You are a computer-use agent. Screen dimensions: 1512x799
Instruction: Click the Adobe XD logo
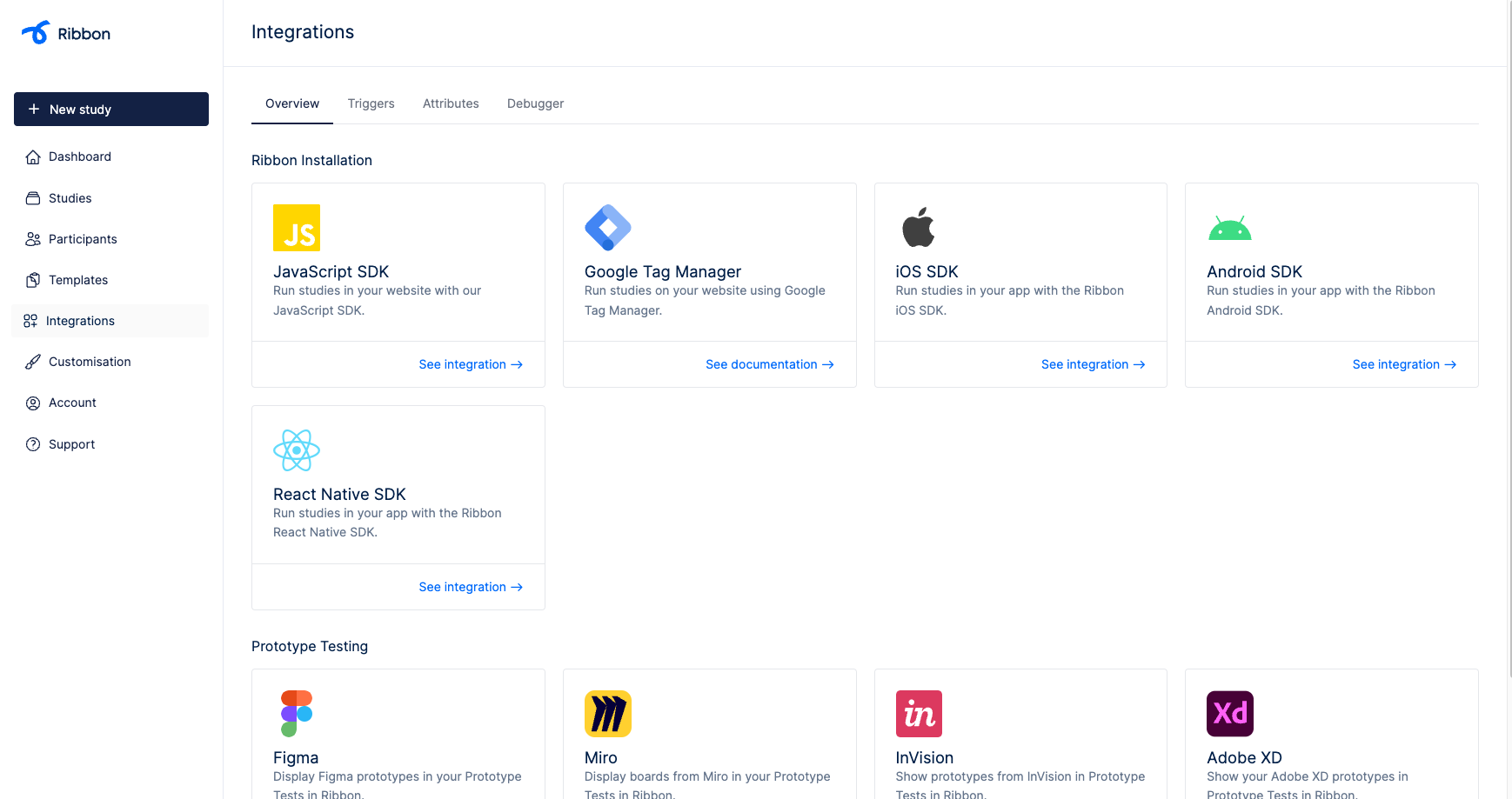[1230, 714]
